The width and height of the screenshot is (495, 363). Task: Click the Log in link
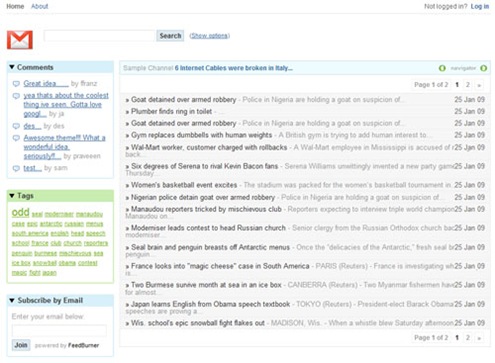pos(480,6)
